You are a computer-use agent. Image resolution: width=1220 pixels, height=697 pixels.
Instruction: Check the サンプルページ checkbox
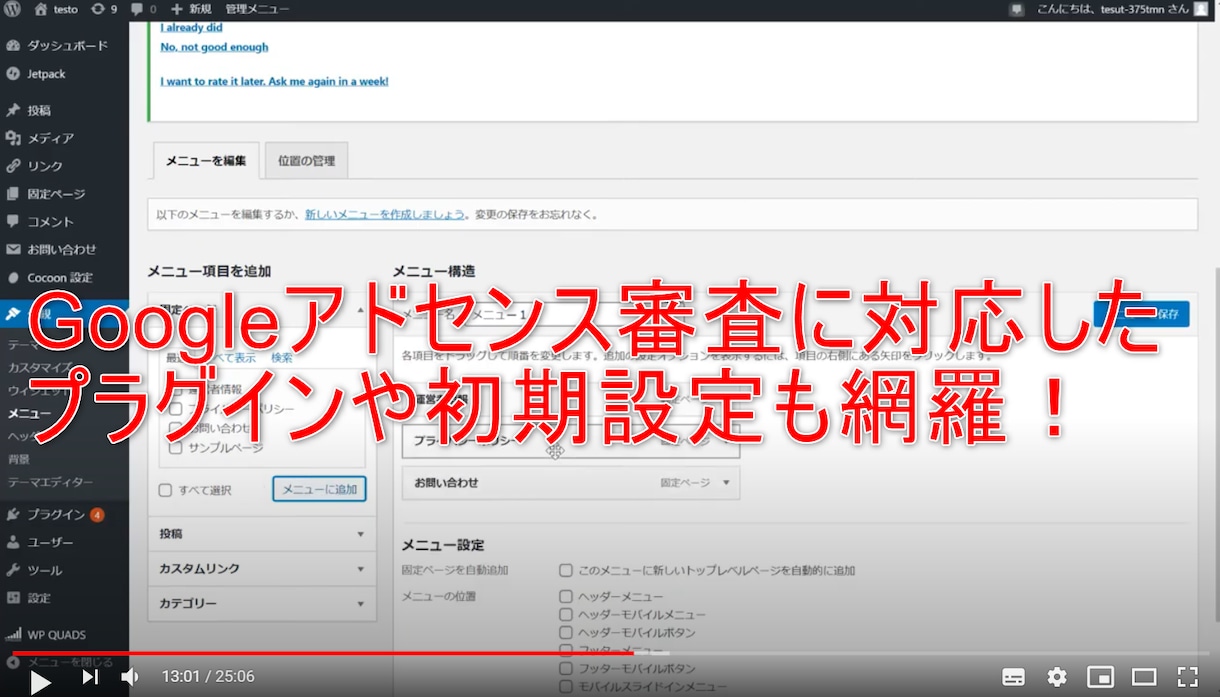pos(176,448)
